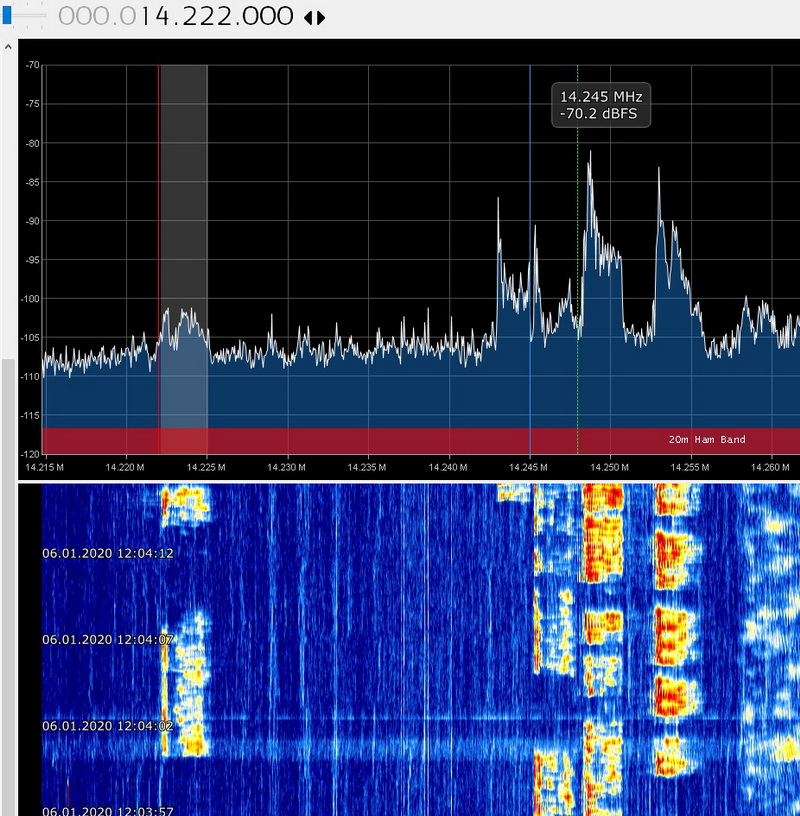Image resolution: width=800 pixels, height=816 pixels.
Task: Click the -85 dB scale label
Action: [x=32, y=182]
